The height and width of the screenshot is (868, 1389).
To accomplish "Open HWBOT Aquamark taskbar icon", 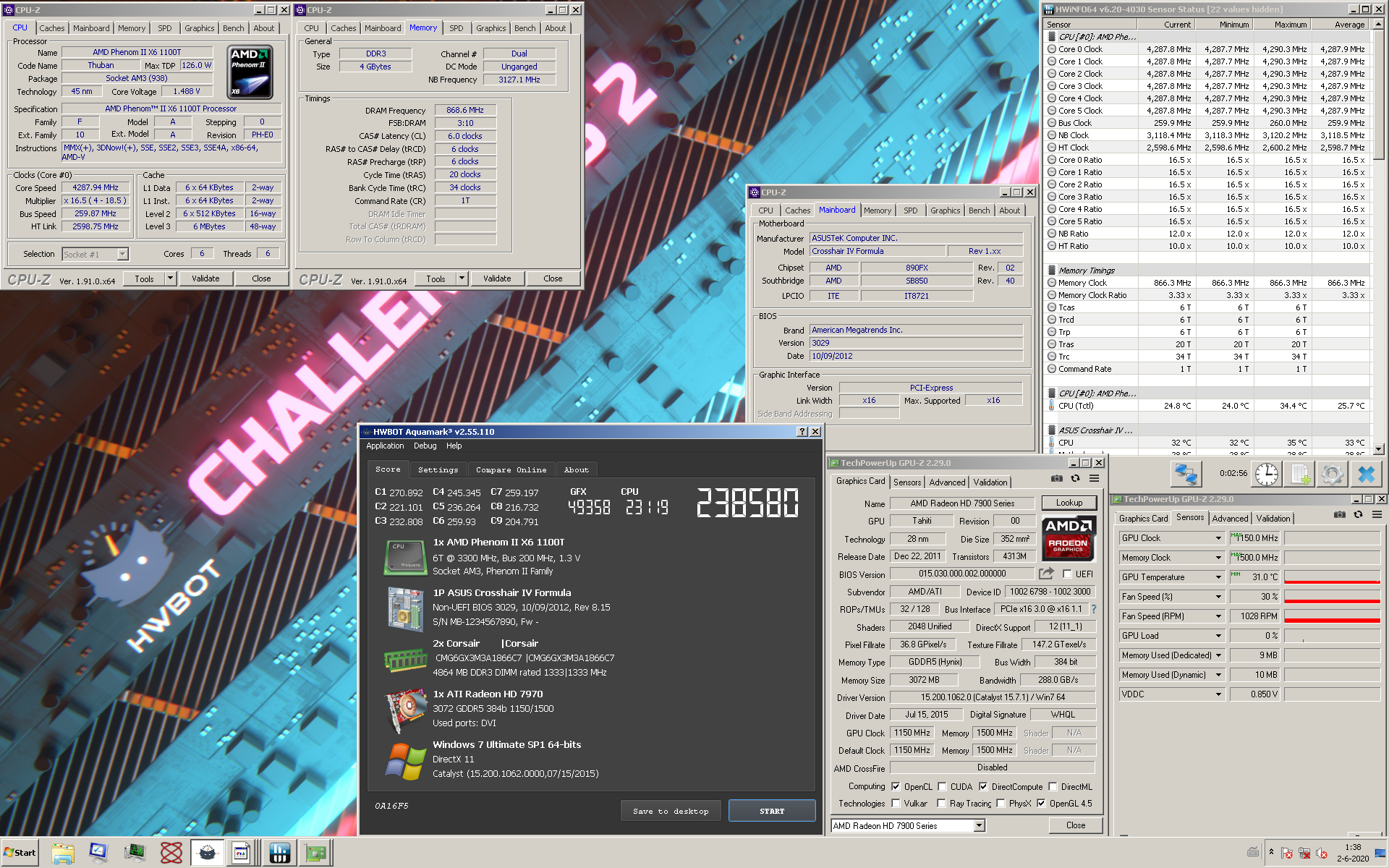I will click(207, 853).
